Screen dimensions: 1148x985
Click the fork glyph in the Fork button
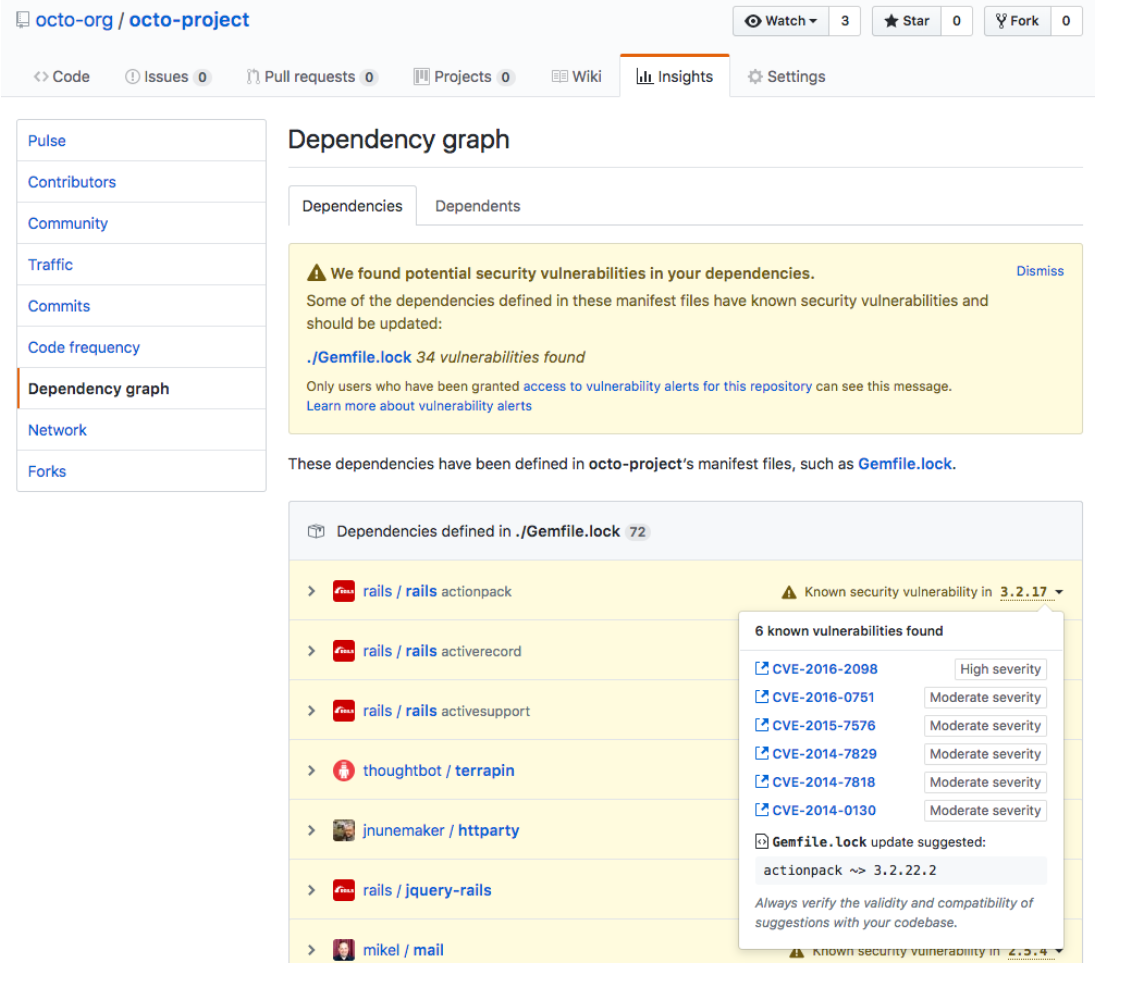(x=1000, y=20)
